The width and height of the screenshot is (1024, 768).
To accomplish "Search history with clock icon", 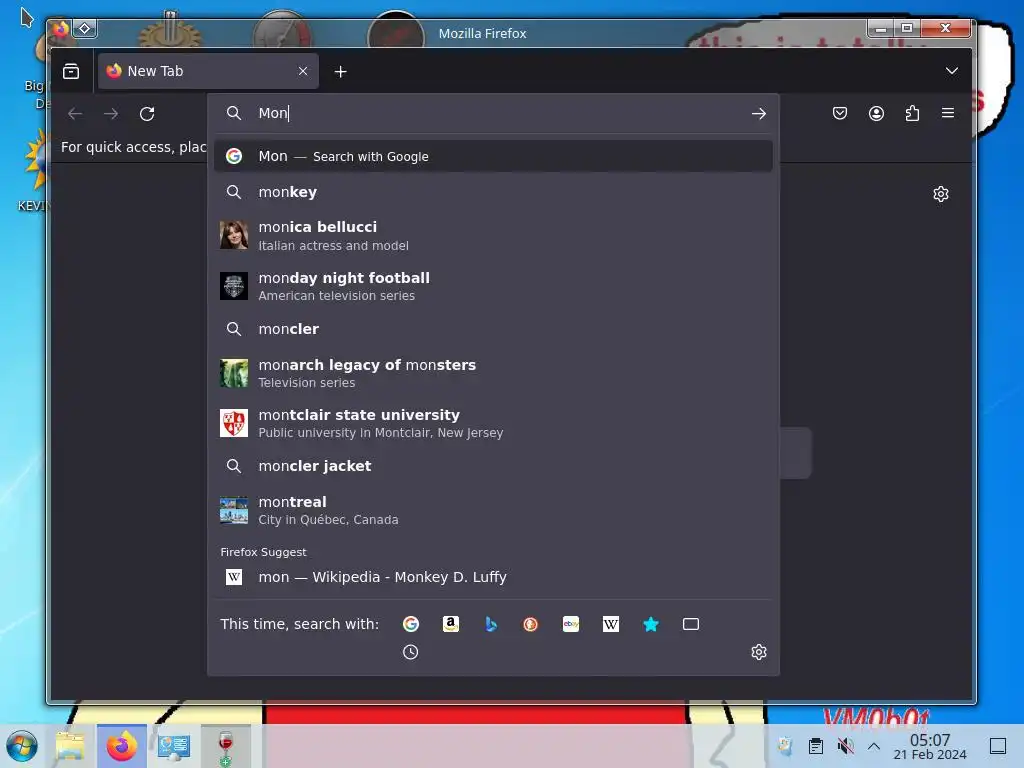I will [x=411, y=652].
